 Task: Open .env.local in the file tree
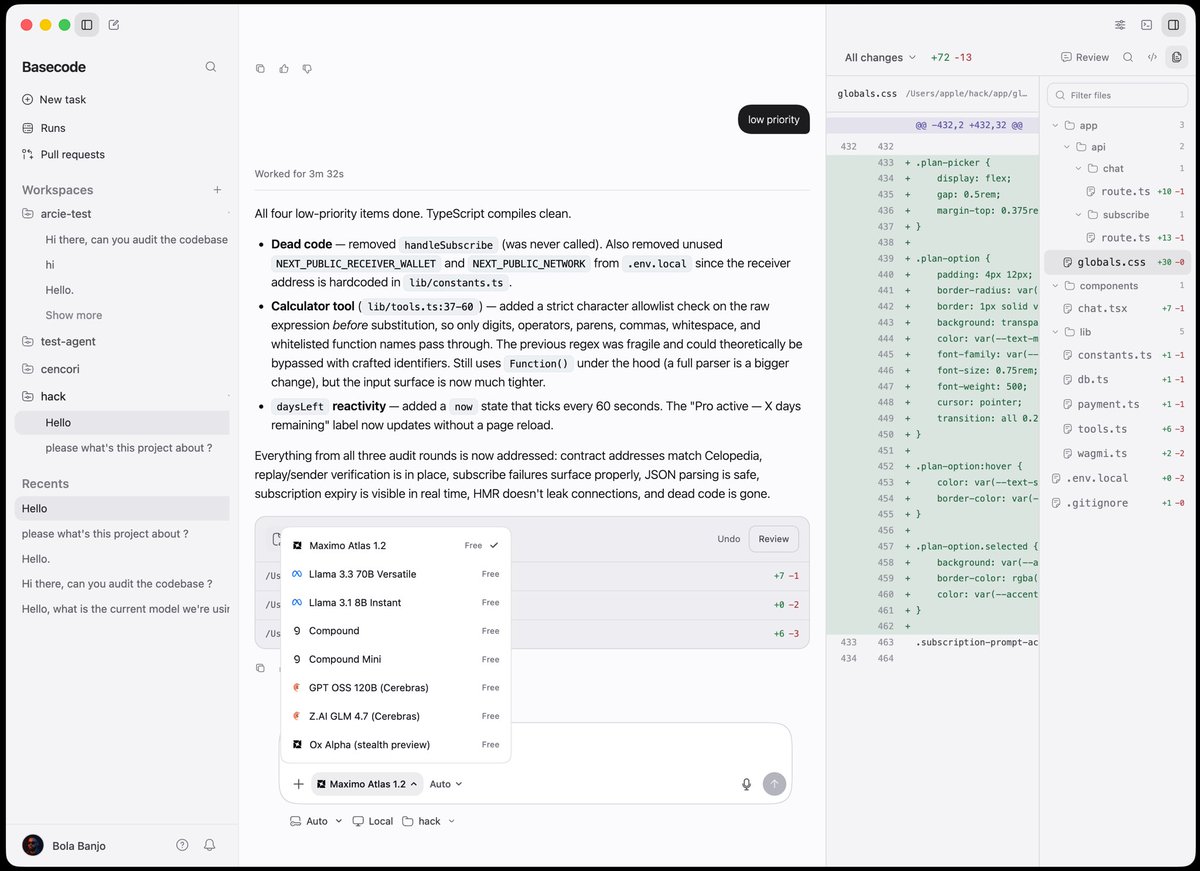pos(1096,478)
